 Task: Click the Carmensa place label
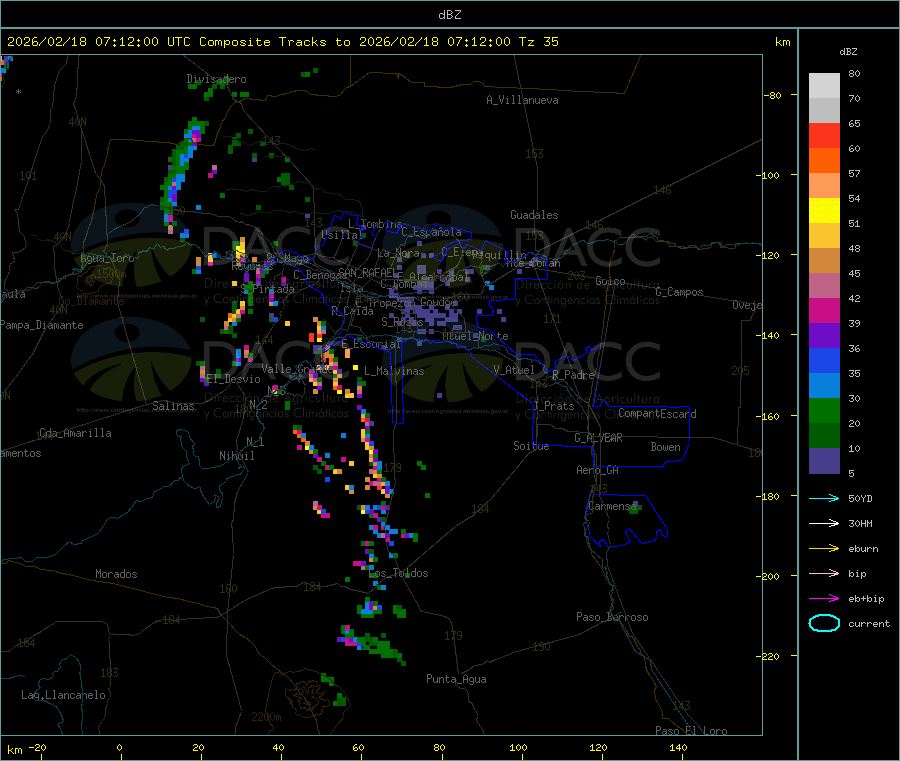pos(612,506)
